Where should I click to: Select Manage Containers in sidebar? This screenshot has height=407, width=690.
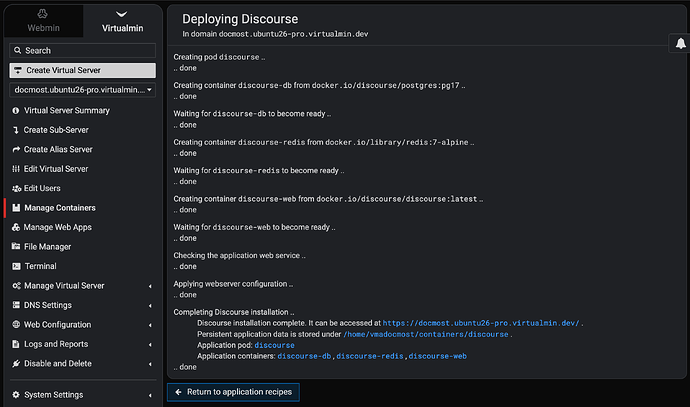(x=60, y=208)
